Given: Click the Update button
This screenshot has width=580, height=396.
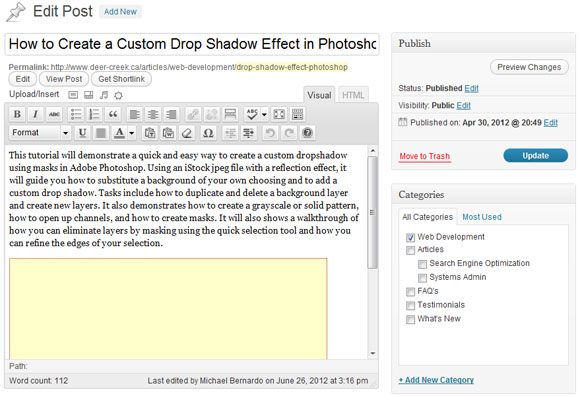Looking at the screenshot, I should [536, 156].
